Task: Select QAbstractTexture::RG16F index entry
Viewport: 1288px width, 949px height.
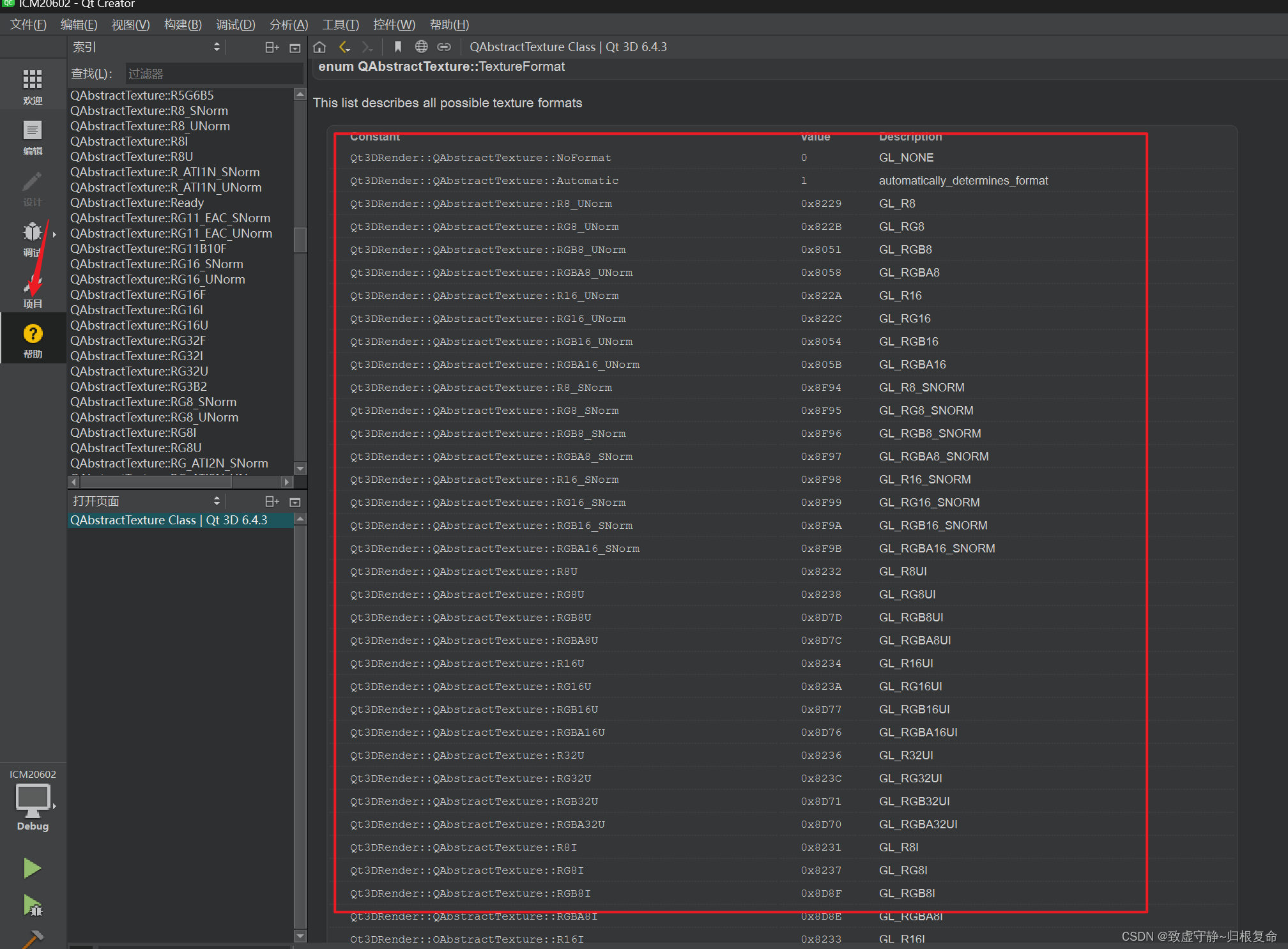Action: [138, 295]
